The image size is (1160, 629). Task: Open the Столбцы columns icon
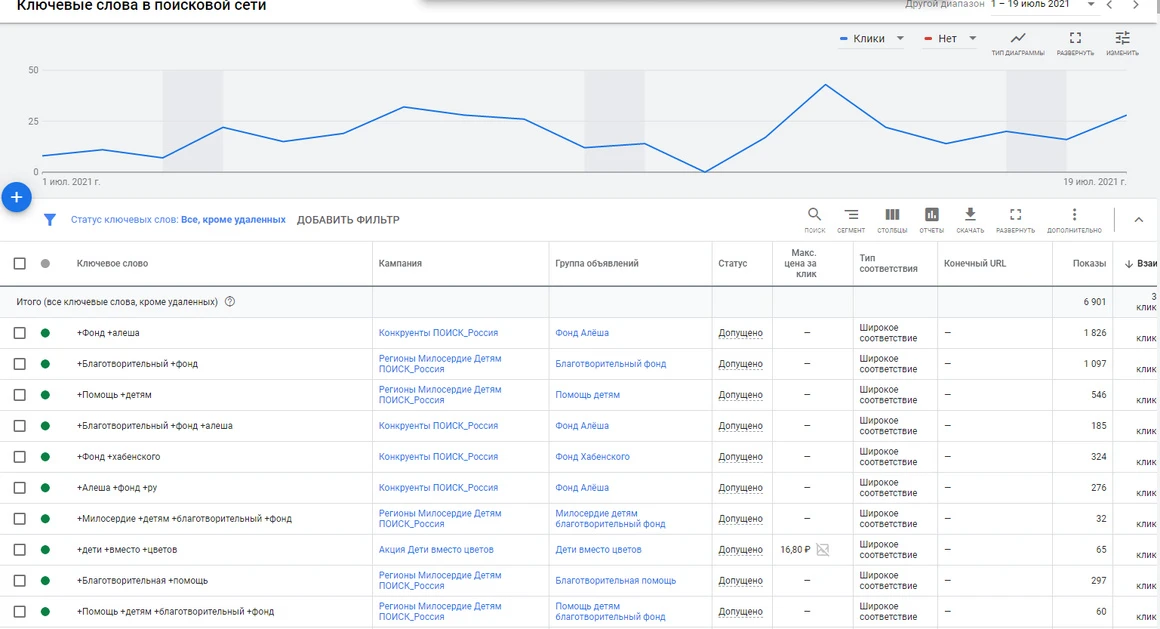point(892,216)
